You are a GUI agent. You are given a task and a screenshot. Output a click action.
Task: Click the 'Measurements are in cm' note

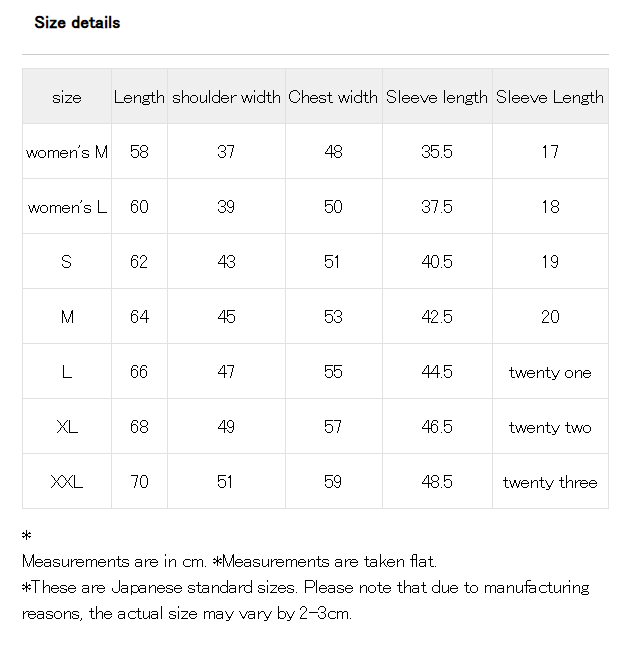tap(114, 561)
